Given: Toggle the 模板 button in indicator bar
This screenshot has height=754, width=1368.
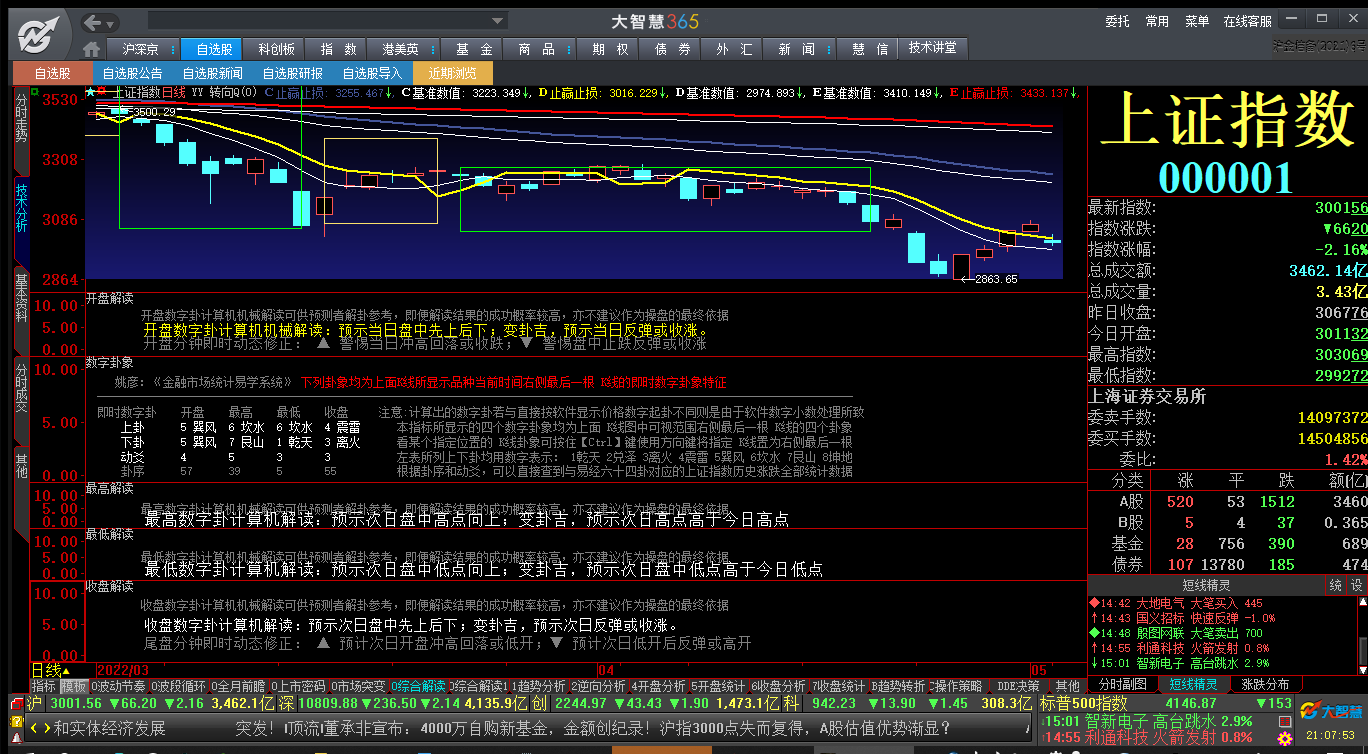Looking at the screenshot, I should (x=73, y=686).
